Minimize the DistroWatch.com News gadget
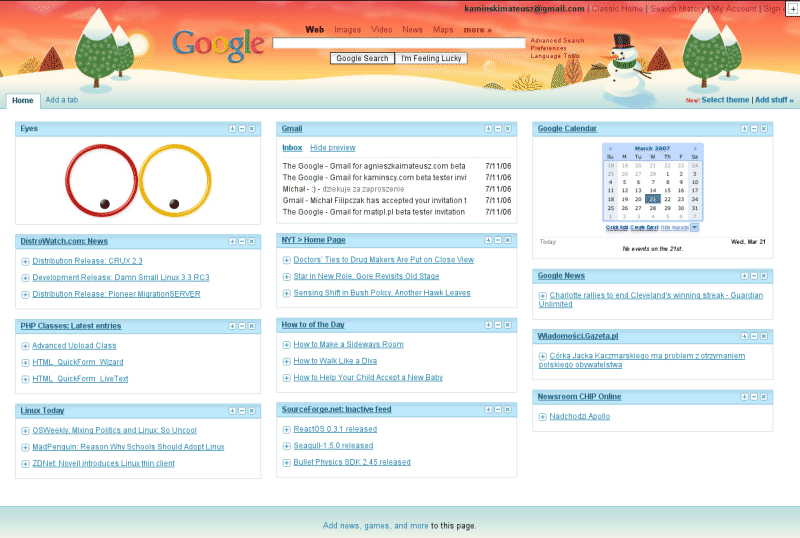This screenshot has width=800, height=538. (243, 241)
